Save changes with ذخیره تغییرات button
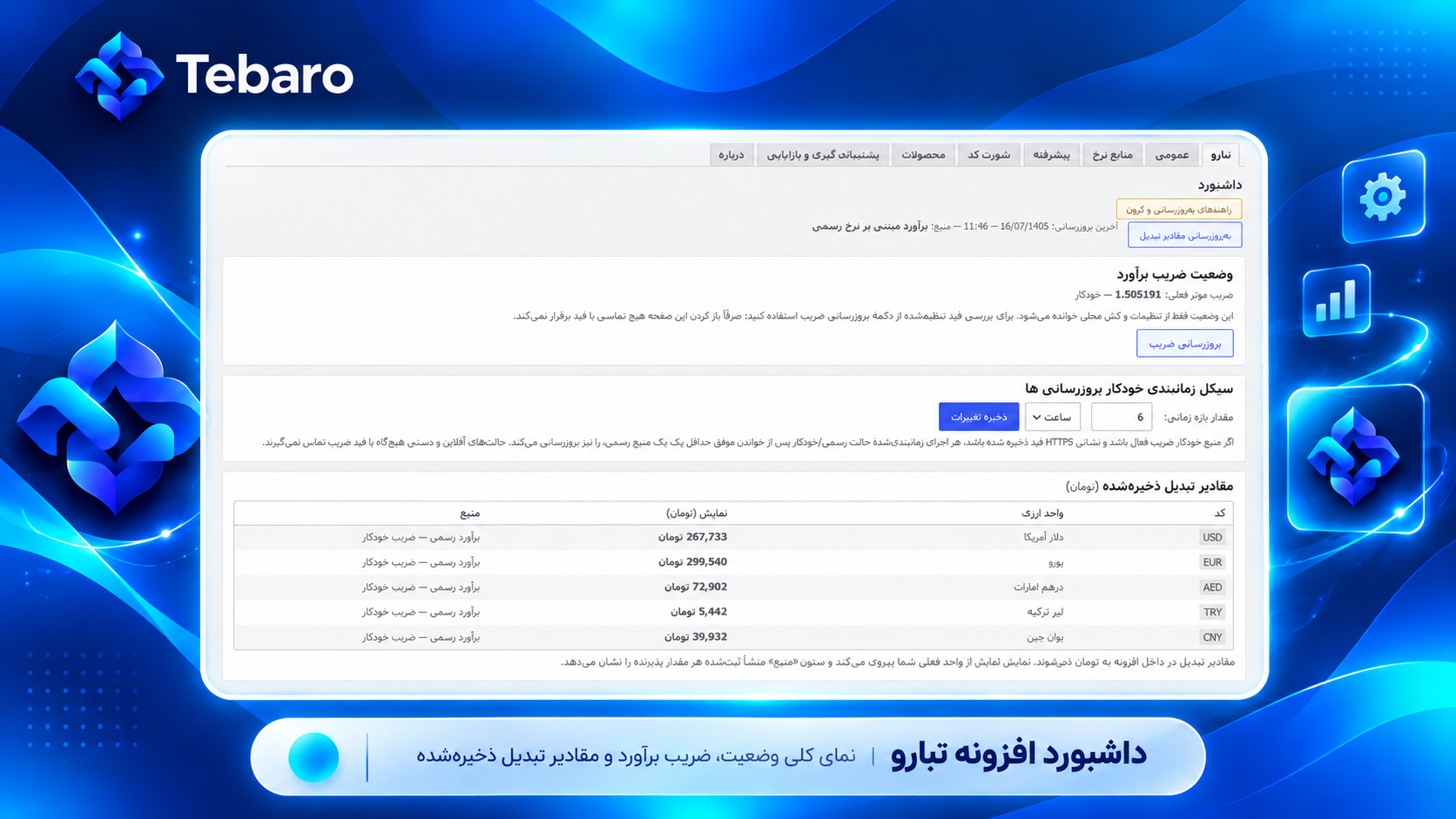This screenshot has height=819, width=1456. point(979,417)
